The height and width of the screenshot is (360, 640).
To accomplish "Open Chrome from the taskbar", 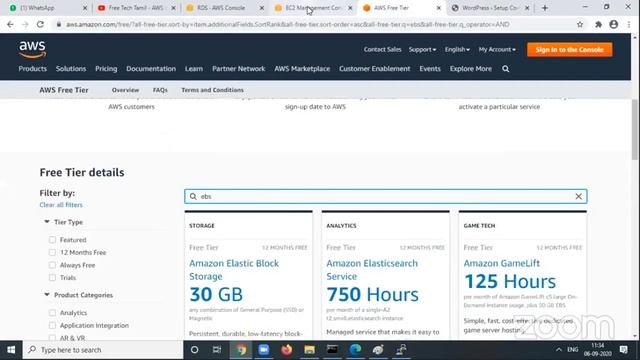I will tap(241, 350).
